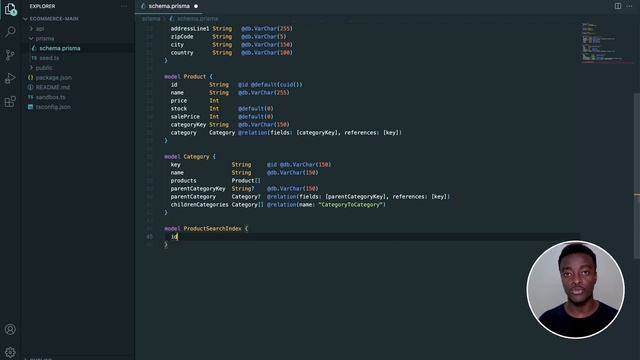This screenshot has height=360, width=640.
Task: Open seed.ts in the Explorer
Action: point(49,58)
